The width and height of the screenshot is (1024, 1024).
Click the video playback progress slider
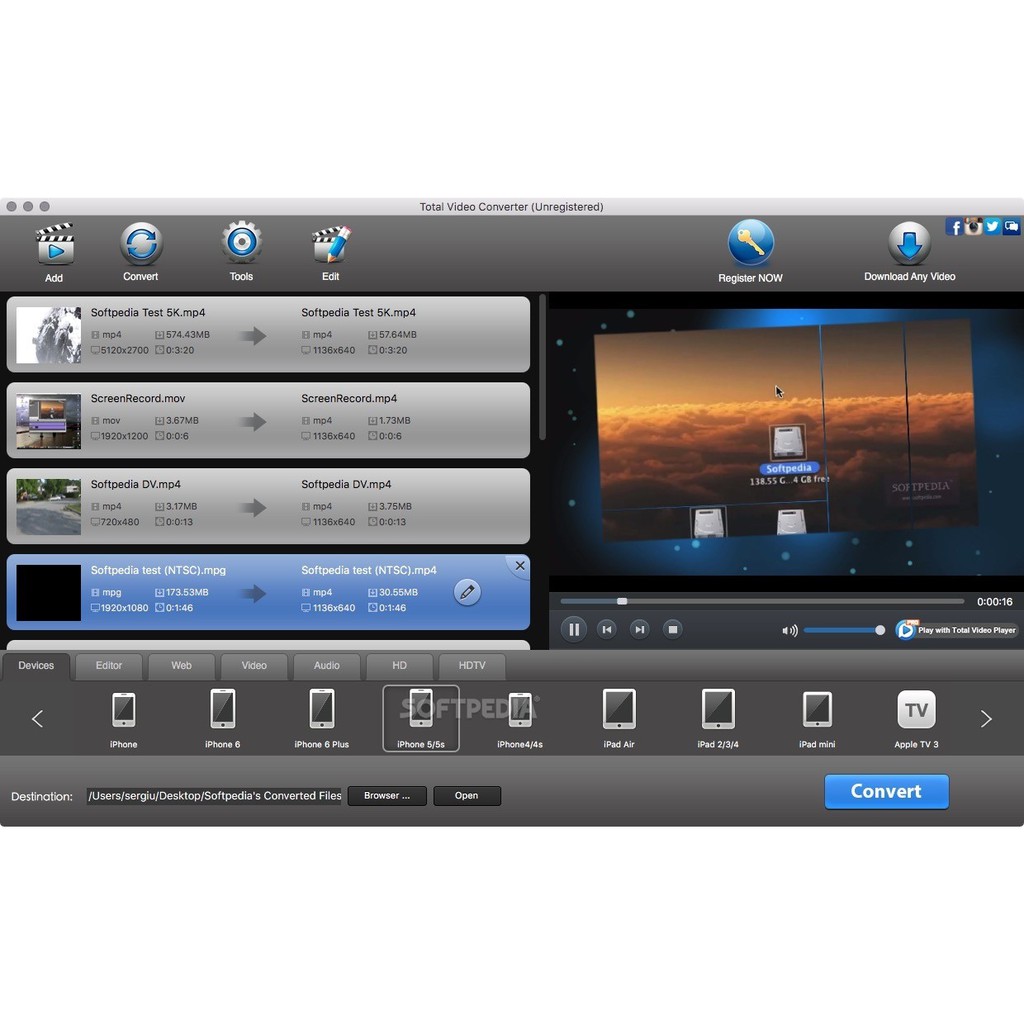point(761,601)
